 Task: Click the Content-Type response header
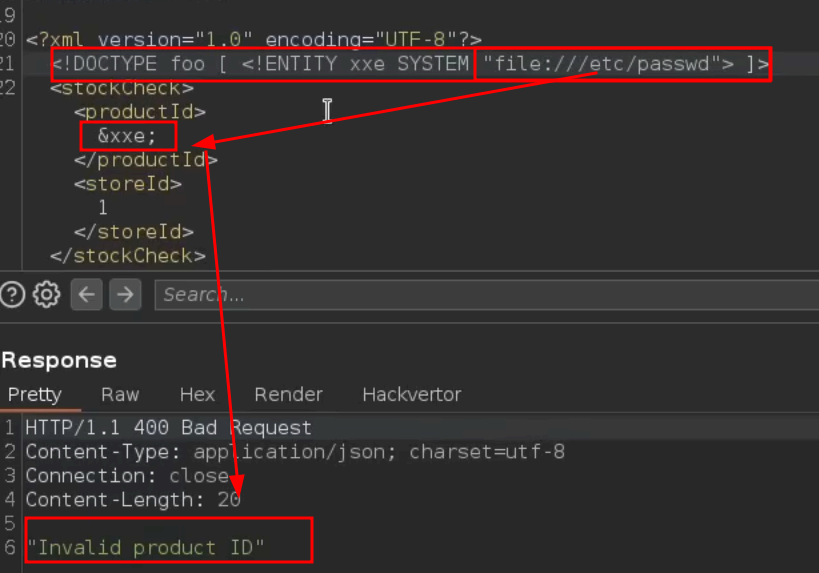(295, 452)
